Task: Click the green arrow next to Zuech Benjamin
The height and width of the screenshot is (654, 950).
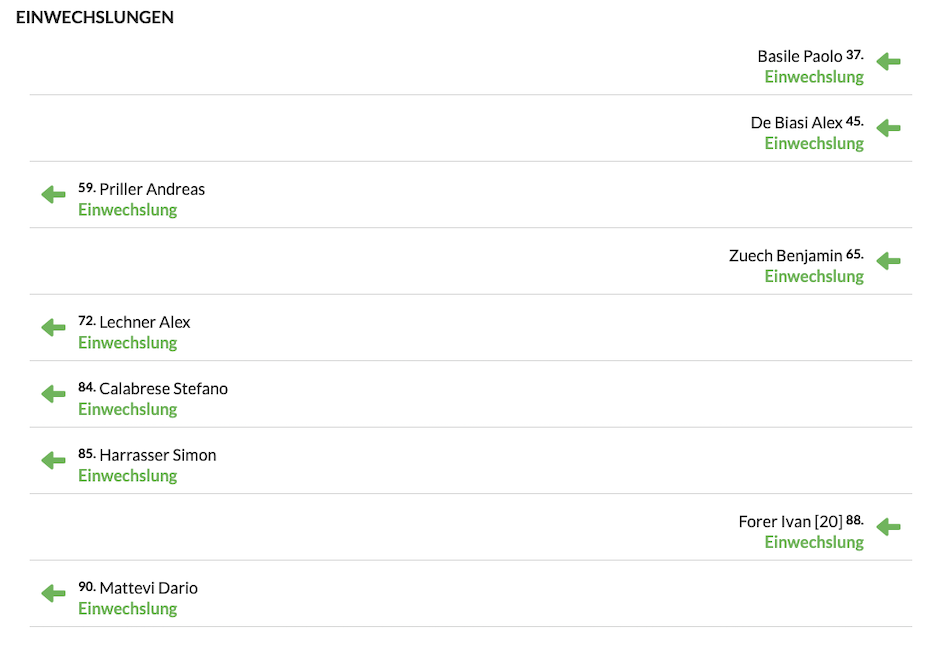Action: (x=888, y=261)
